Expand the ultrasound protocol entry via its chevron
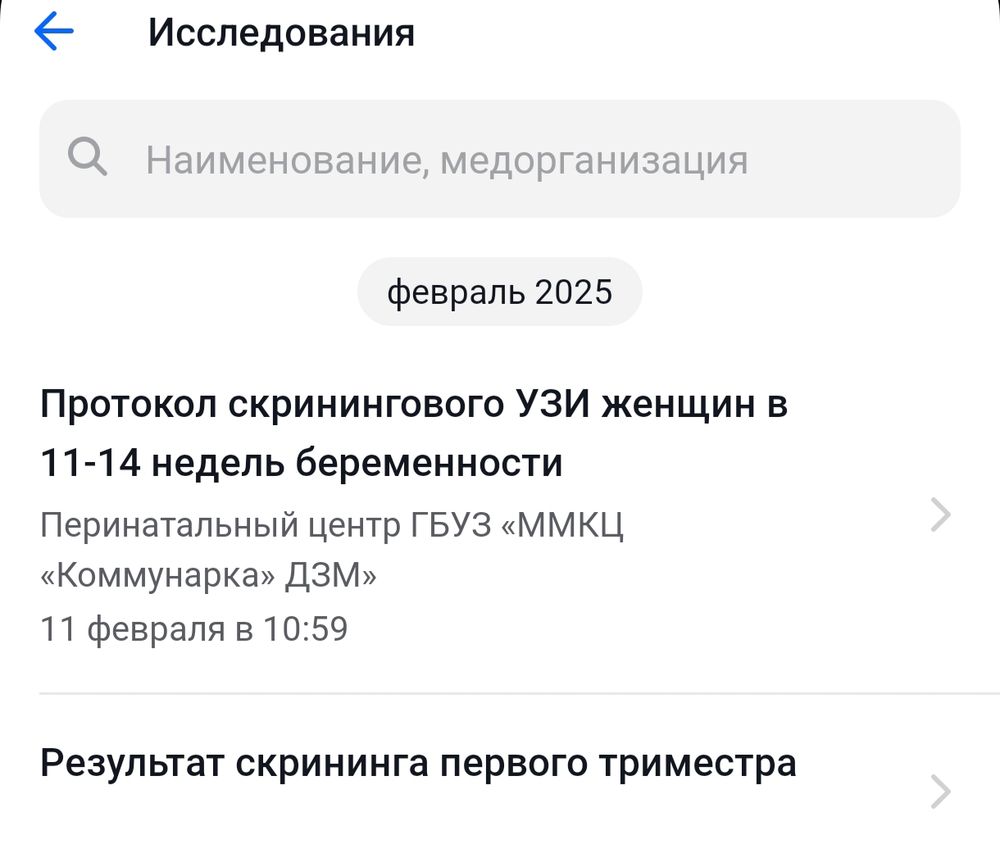This screenshot has height=866, width=1000. click(x=940, y=514)
